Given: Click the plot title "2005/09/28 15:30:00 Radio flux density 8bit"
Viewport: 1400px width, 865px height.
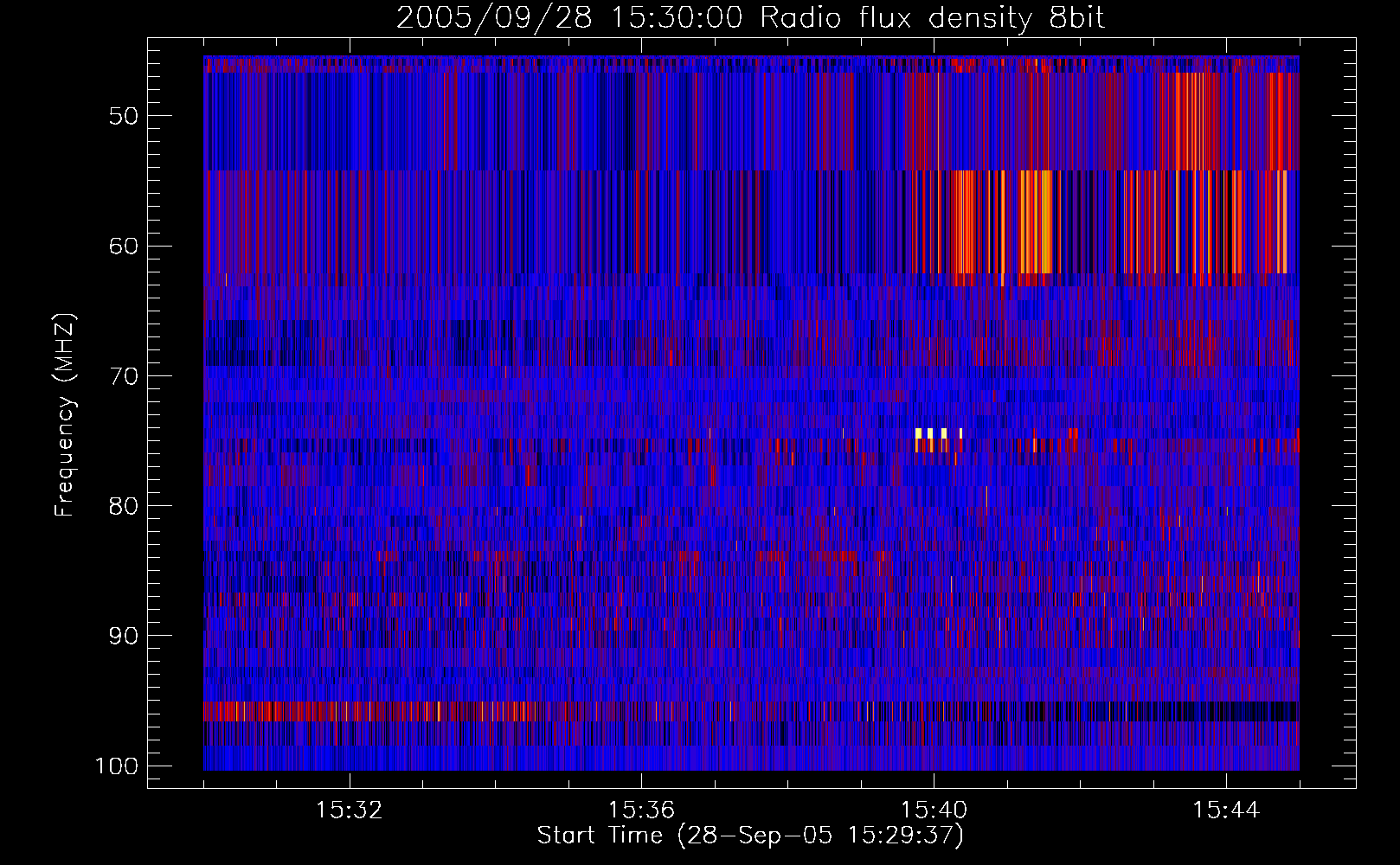Looking at the screenshot, I should [750, 18].
